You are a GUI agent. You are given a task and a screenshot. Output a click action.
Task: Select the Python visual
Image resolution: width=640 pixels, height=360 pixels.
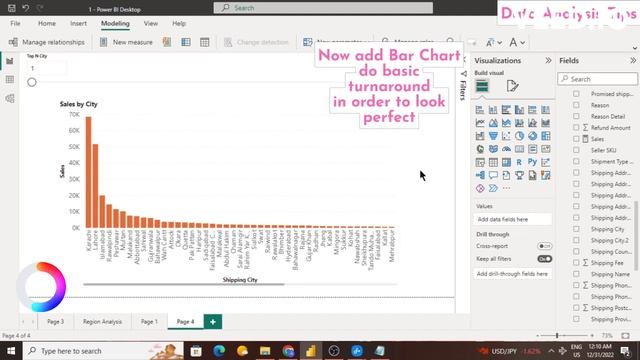point(532,162)
